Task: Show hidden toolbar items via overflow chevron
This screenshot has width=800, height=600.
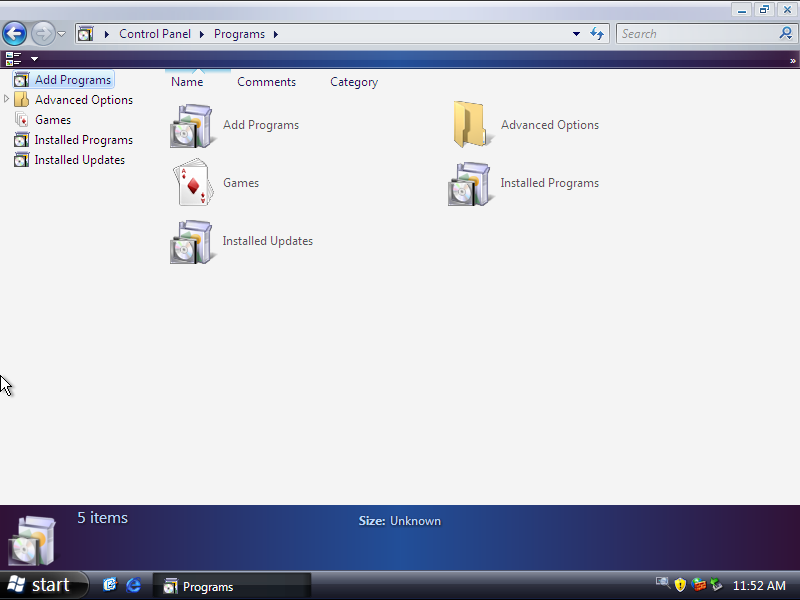Action: click(x=792, y=60)
